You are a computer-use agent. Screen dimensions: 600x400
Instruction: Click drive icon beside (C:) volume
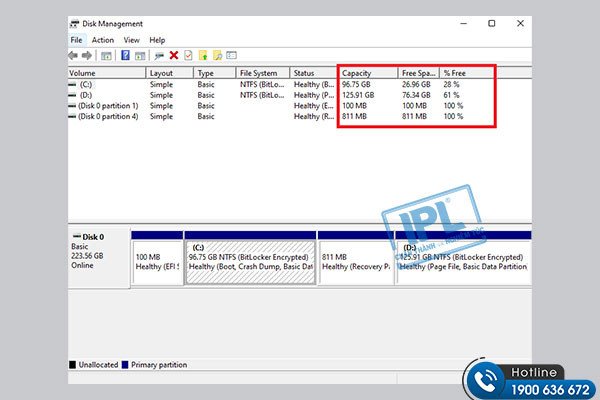(72, 85)
